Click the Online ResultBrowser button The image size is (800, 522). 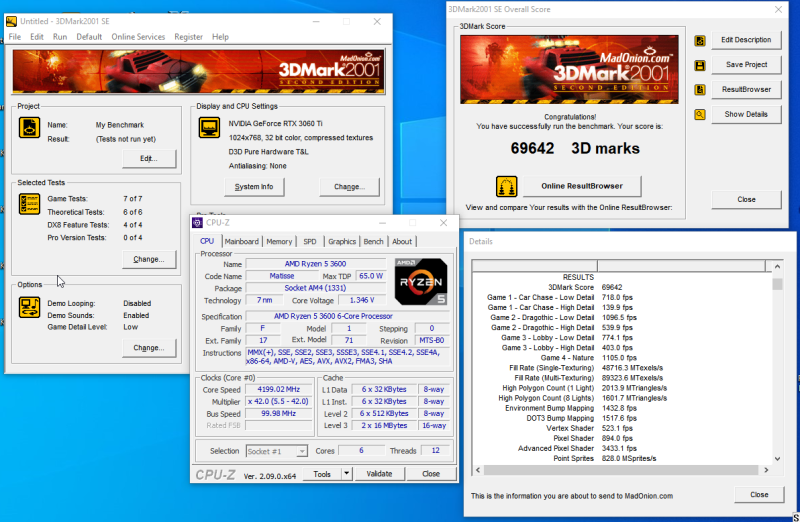point(582,186)
